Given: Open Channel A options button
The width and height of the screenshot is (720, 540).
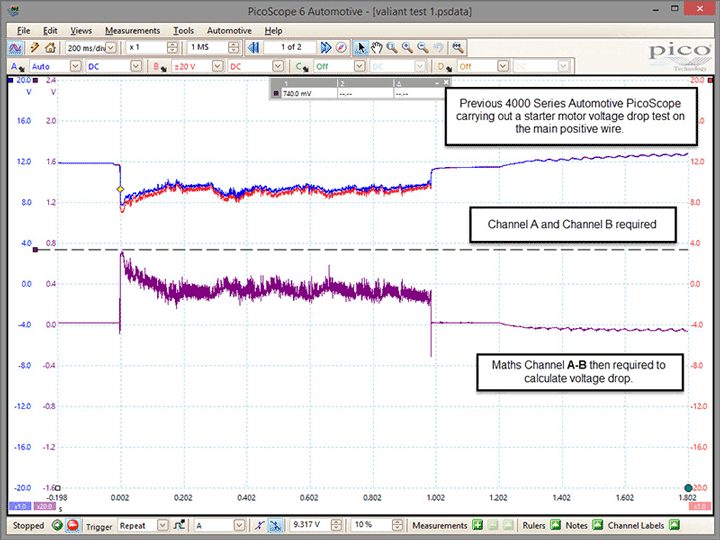Looking at the screenshot, I should click(17, 67).
